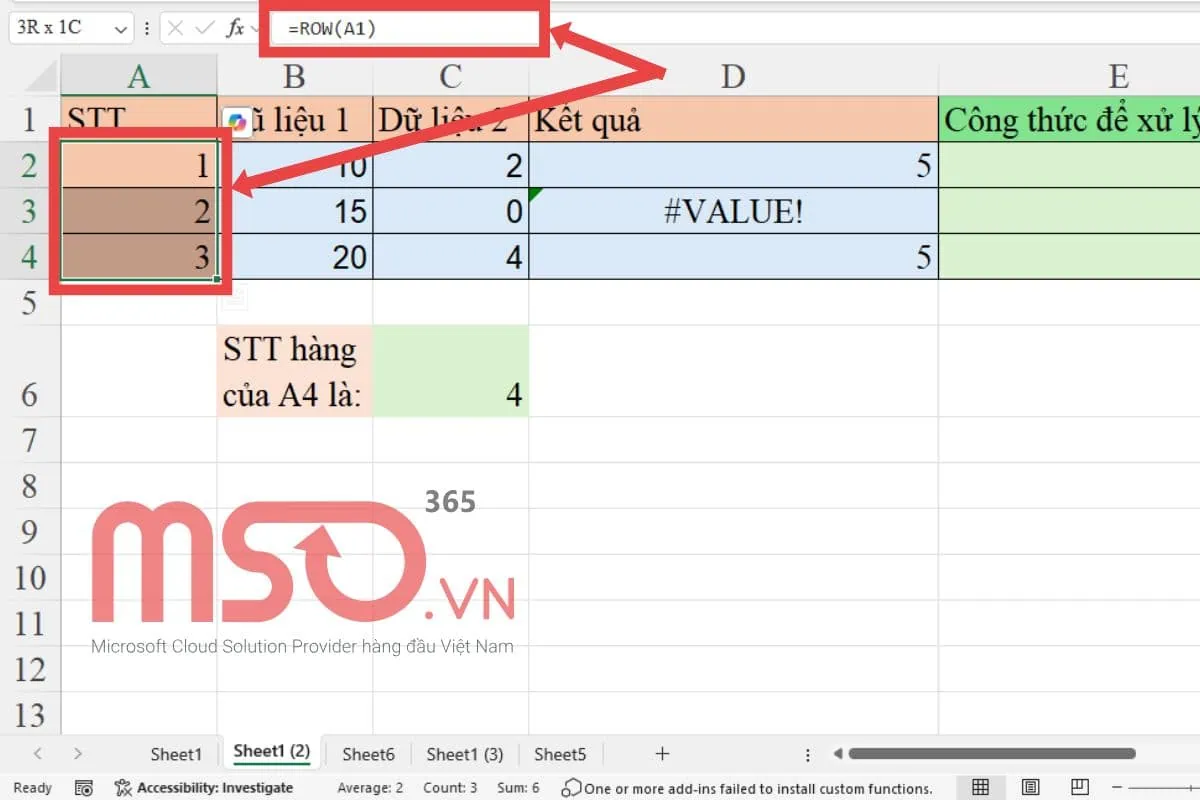Click the Insert Function (fx) icon

236,28
